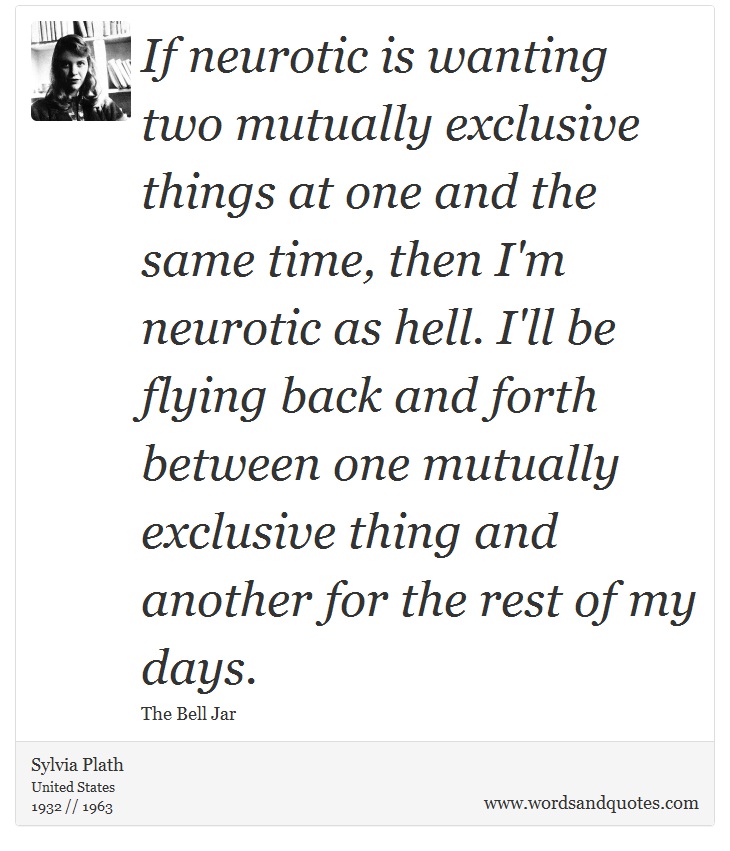
Task: Open the Sylvia Plath author name link
Action: pos(77,765)
